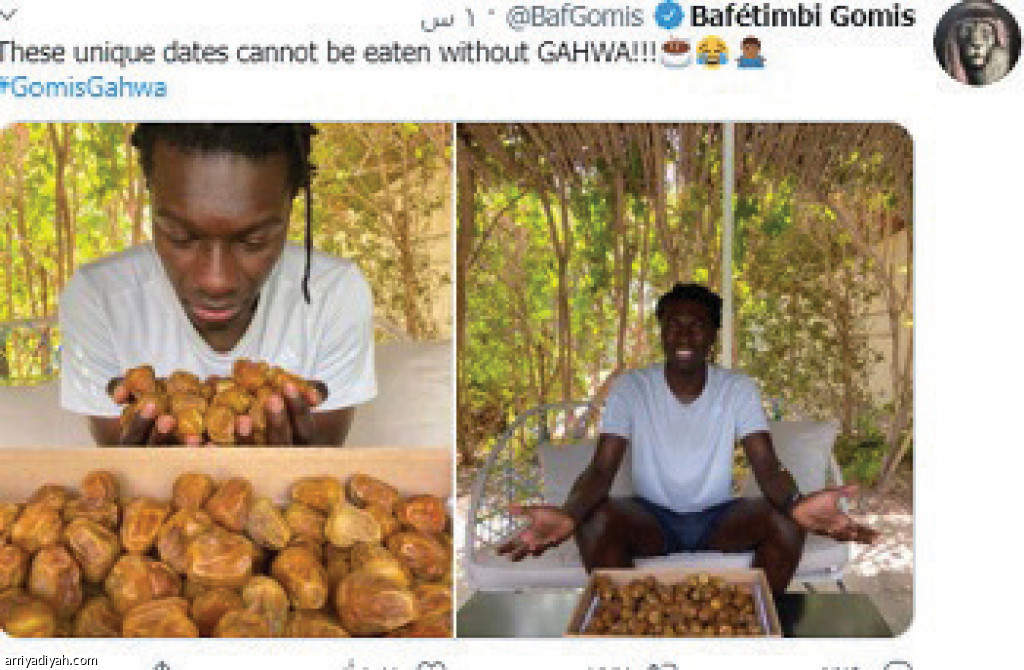
Task: Open the right photo of seated man
Action: click(684, 379)
